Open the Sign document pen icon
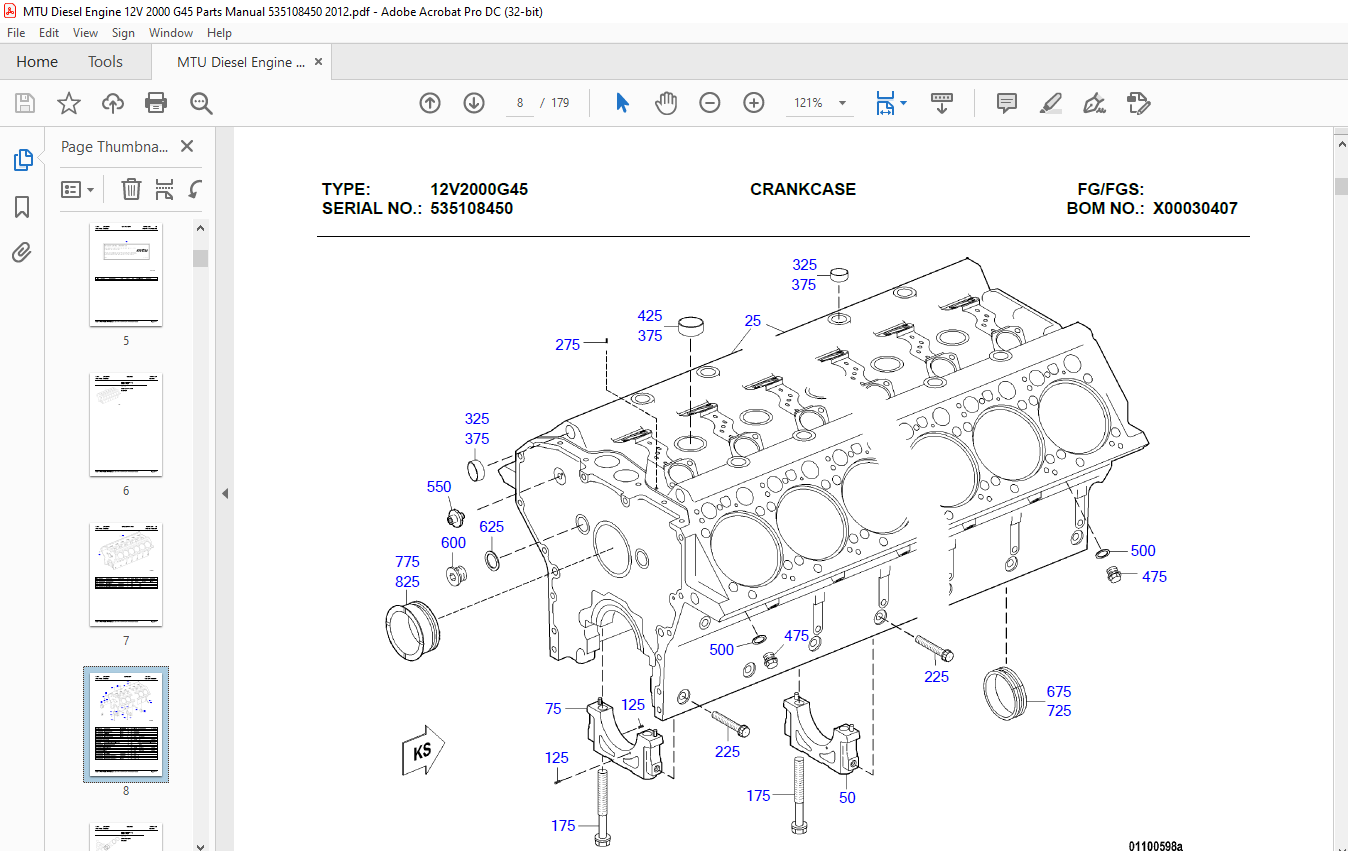This screenshot has width=1348, height=851. click(x=1094, y=102)
